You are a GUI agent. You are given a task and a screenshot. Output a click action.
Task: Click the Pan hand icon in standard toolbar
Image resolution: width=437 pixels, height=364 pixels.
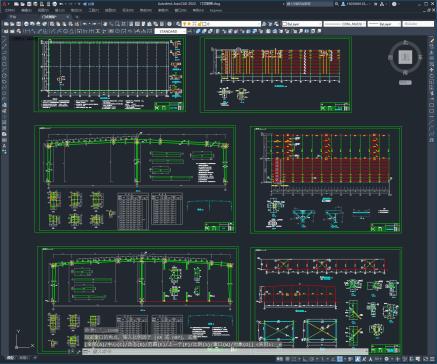tap(105, 24)
